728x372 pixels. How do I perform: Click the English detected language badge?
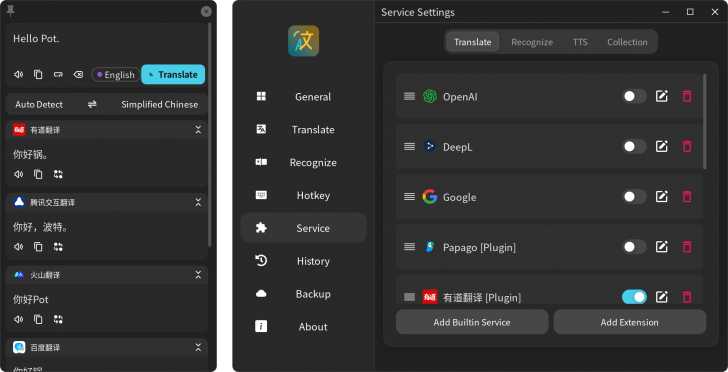[x=116, y=75]
